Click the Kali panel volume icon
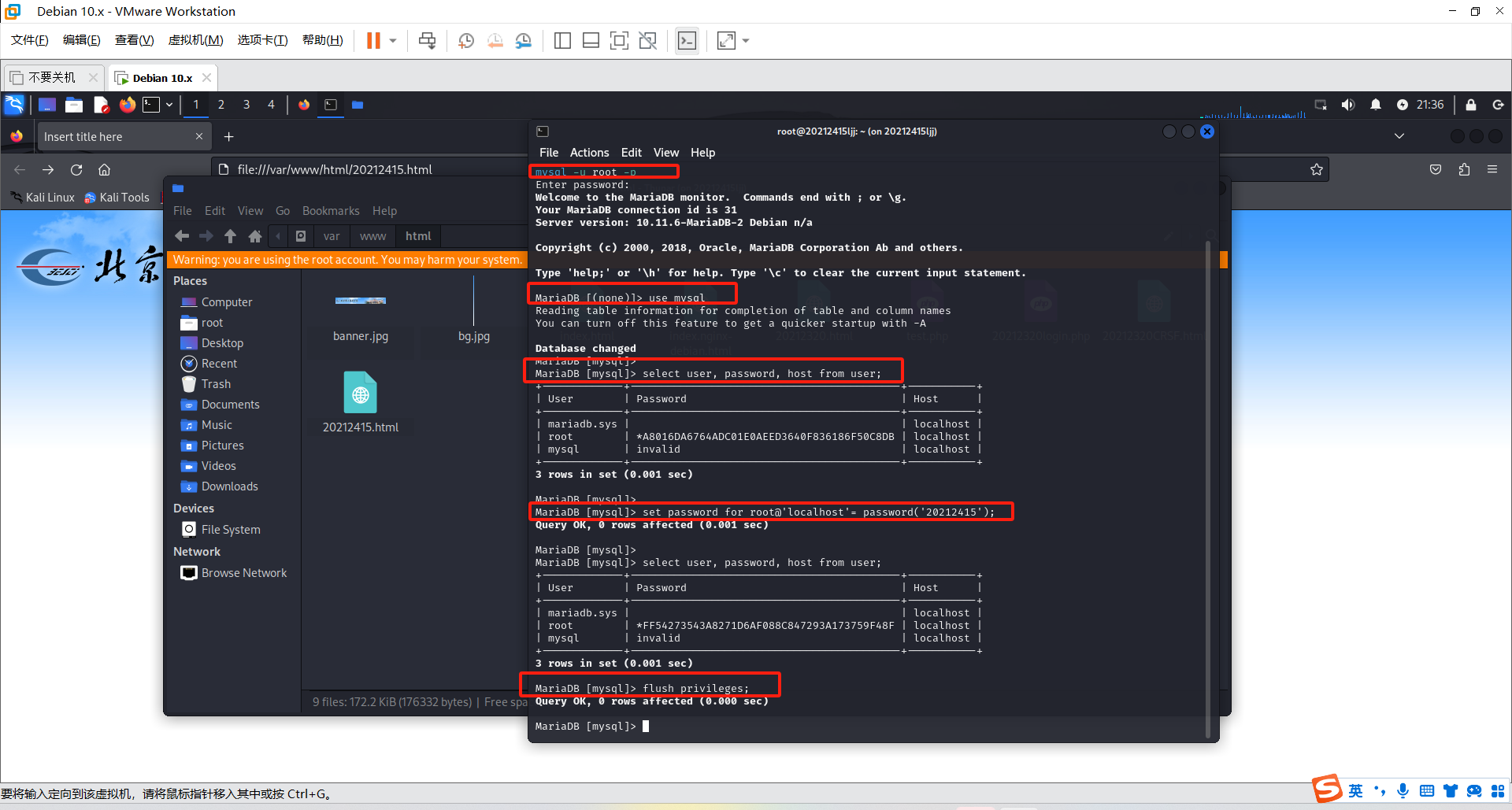Image resolution: width=1512 pixels, height=810 pixels. (1348, 105)
